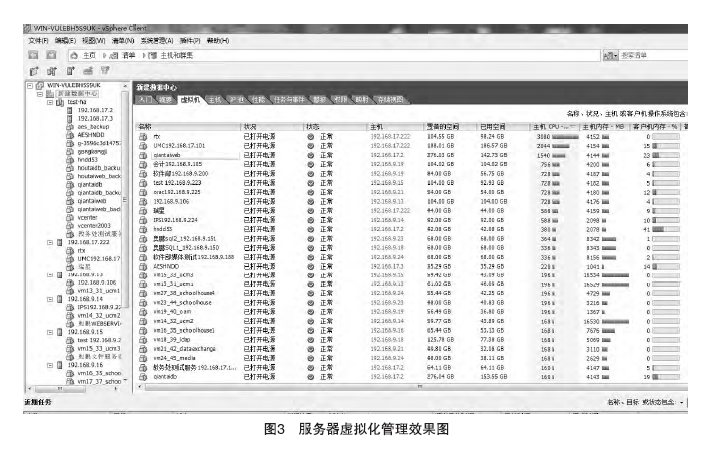Collapse the 新建数据中心 tree node
Viewport: 720px width, 459px height.
[x=42, y=95]
